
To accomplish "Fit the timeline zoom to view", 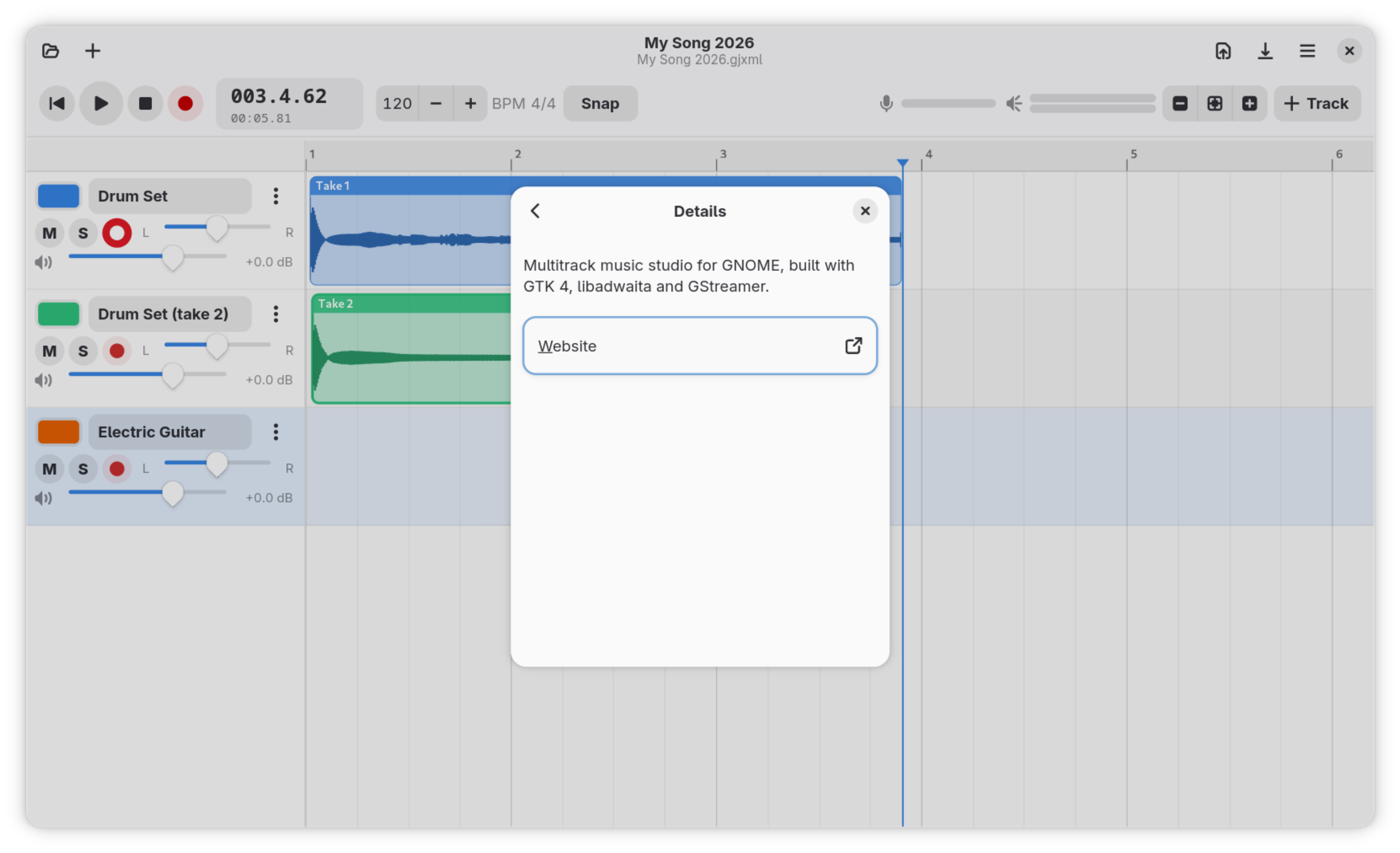I will (1215, 103).
